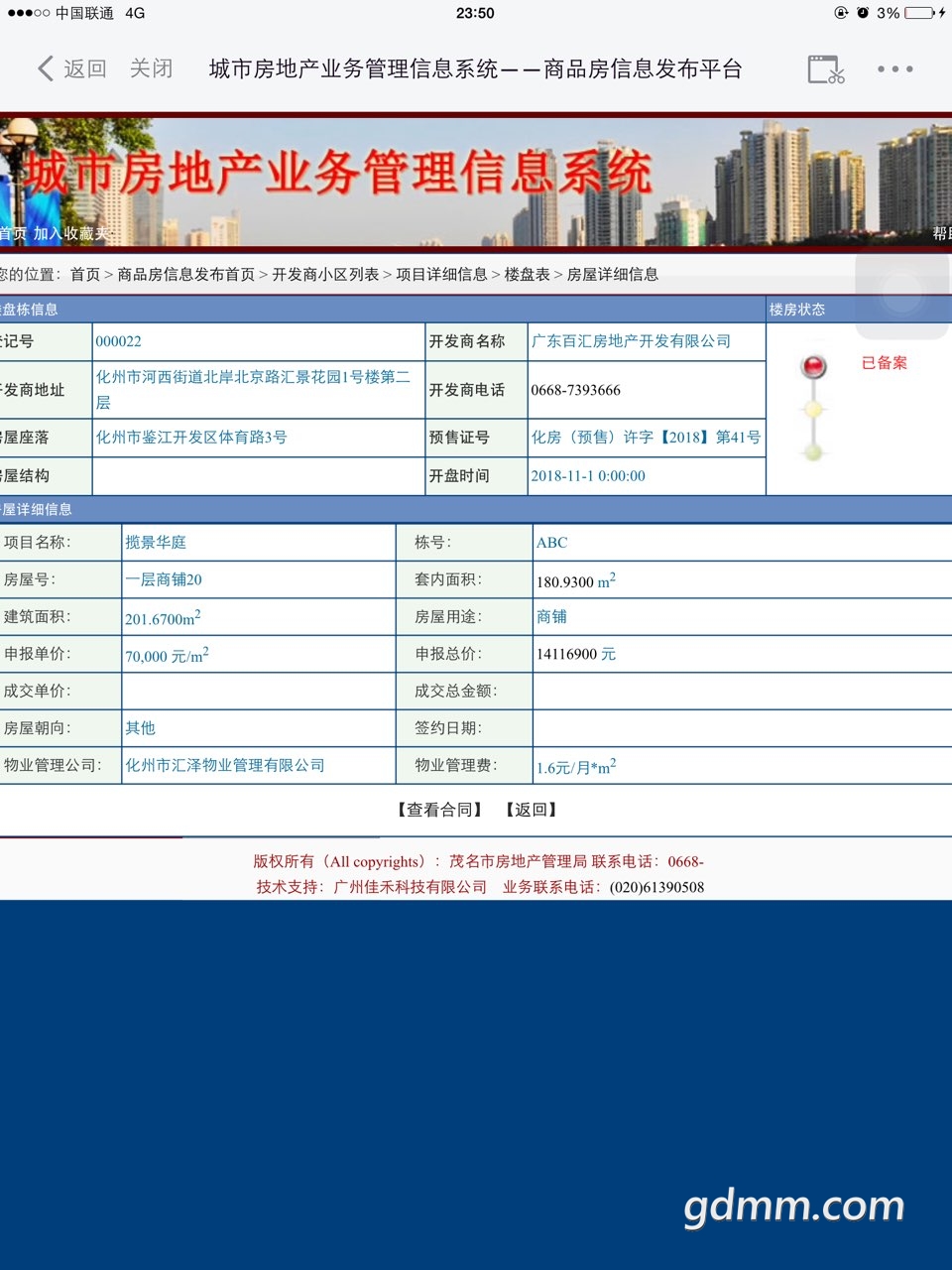Open the screenshot scissors icon
Viewport: 952px width, 1270px height.
pos(826,69)
